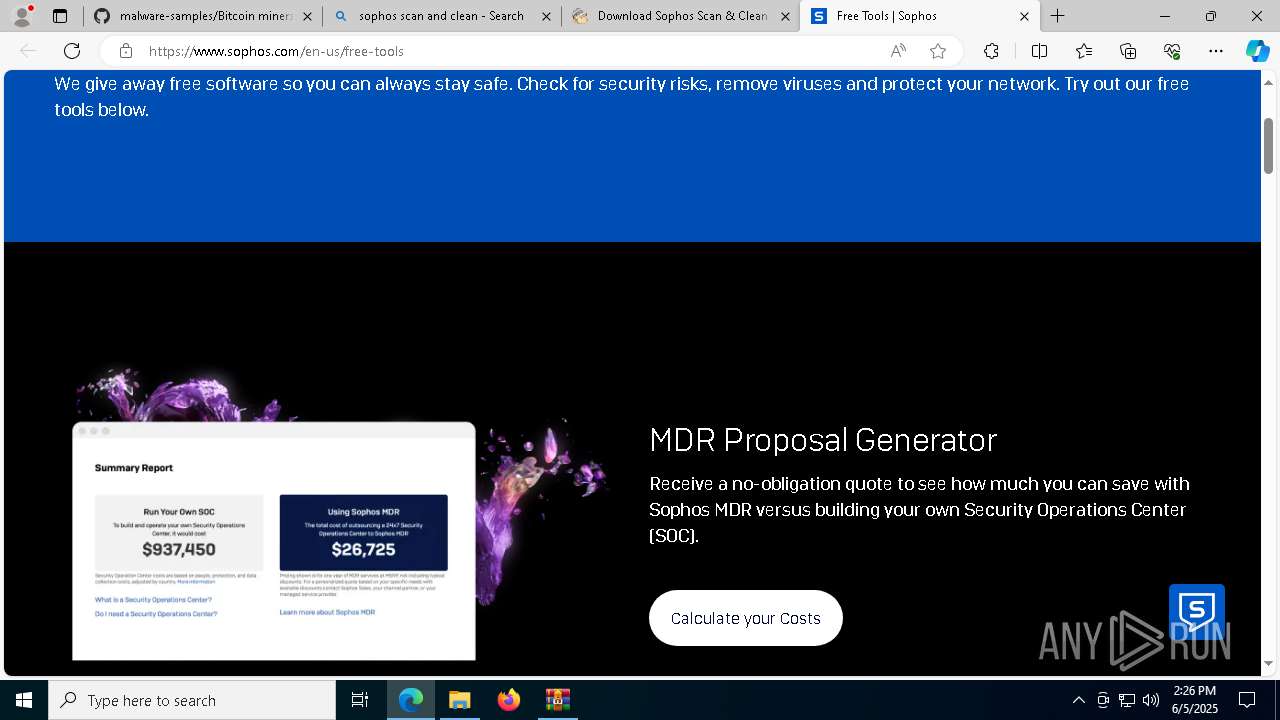Launch Firefox from taskbar
Viewport: 1280px width, 720px height.
(x=509, y=700)
